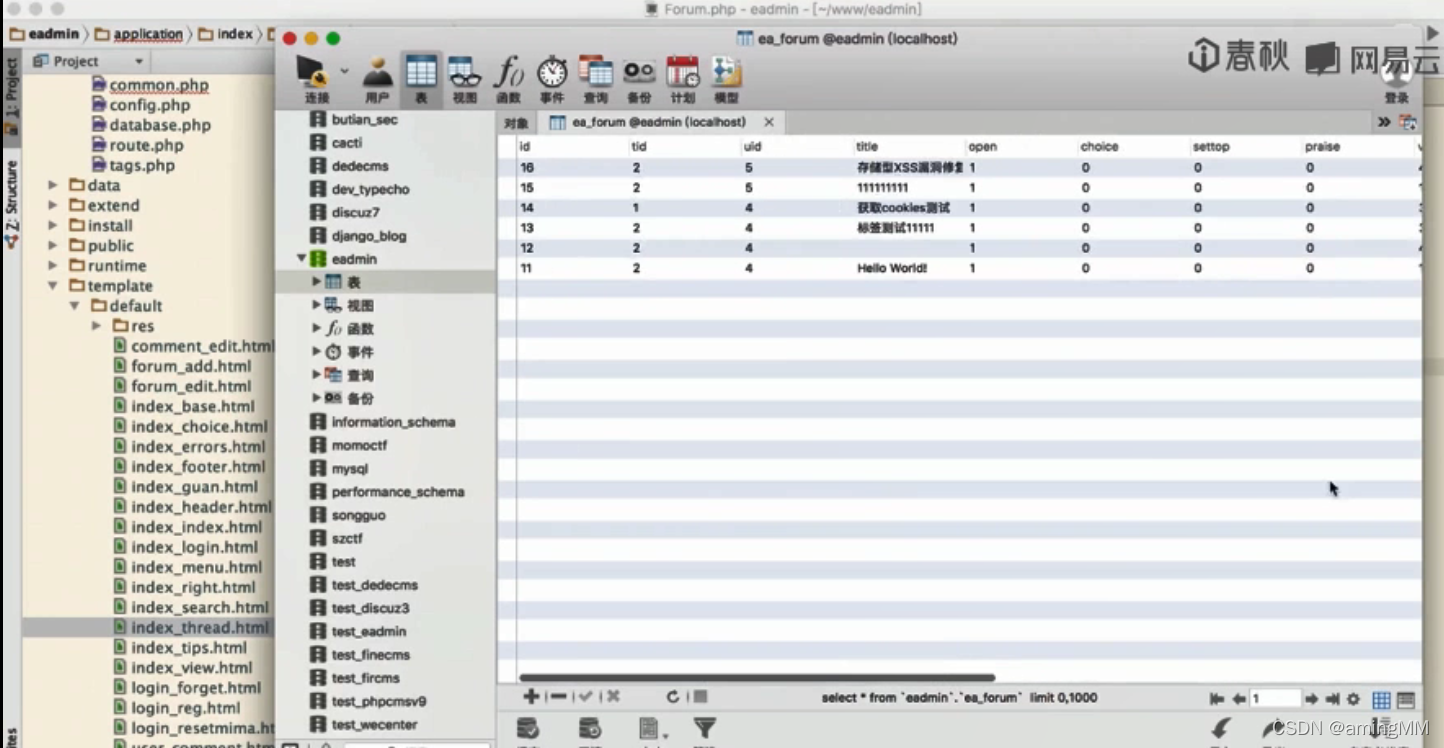Image resolution: width=1444 pixels, height=748 pixels.
Task: Expand the 事件 events node
Action: tap(316, 351)
